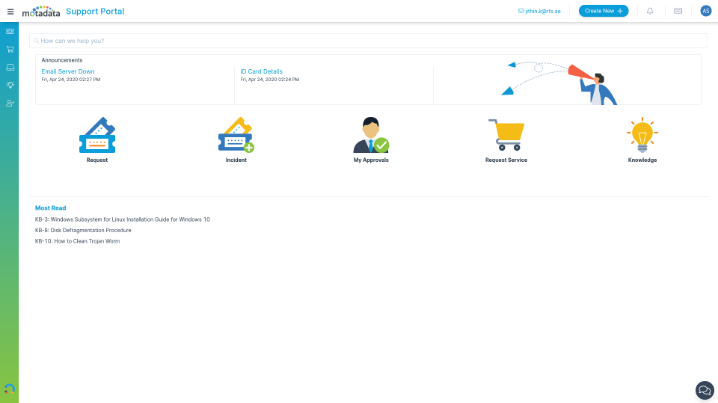The height and width of the screenshot is (403, 718).
Task: Open the AS user profile avatar
Action: [706, 11]
